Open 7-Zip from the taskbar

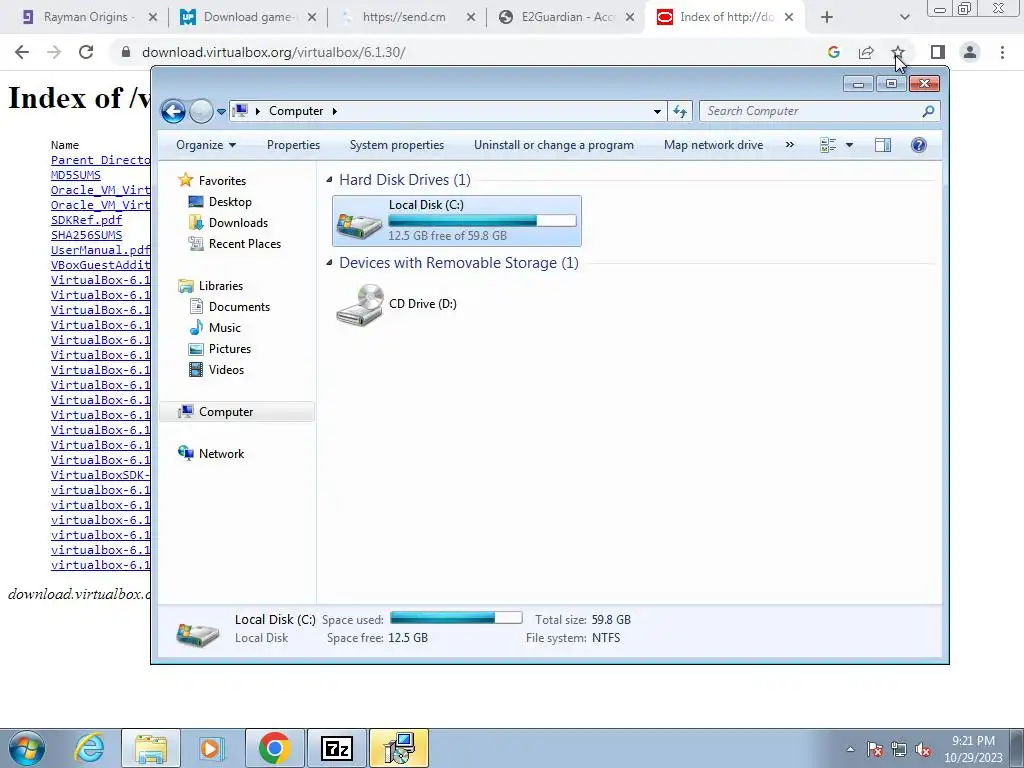(337, 748)
